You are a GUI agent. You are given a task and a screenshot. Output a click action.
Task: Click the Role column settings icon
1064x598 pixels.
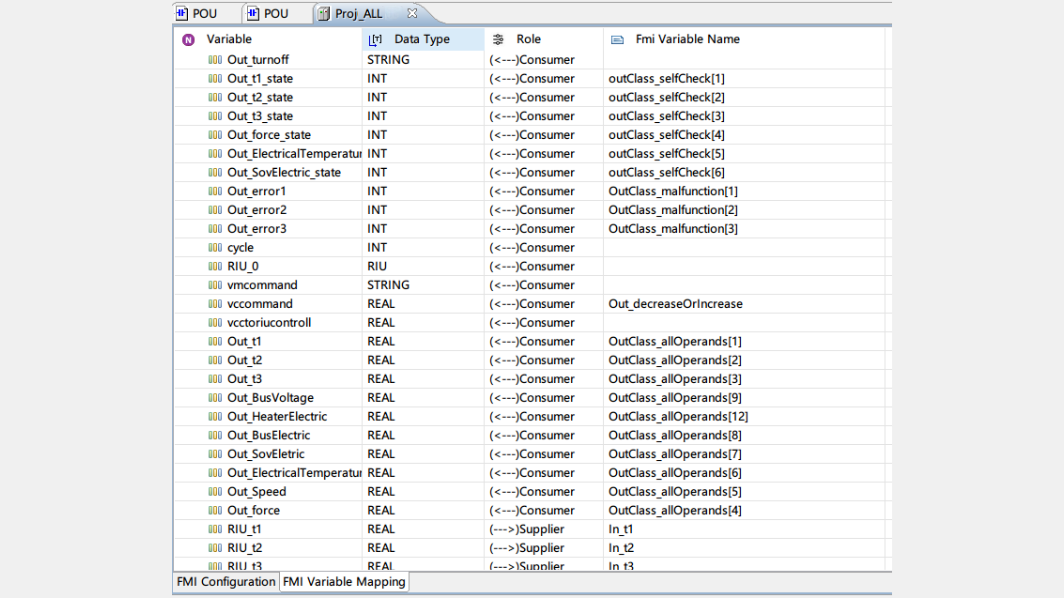pos(498,40)
